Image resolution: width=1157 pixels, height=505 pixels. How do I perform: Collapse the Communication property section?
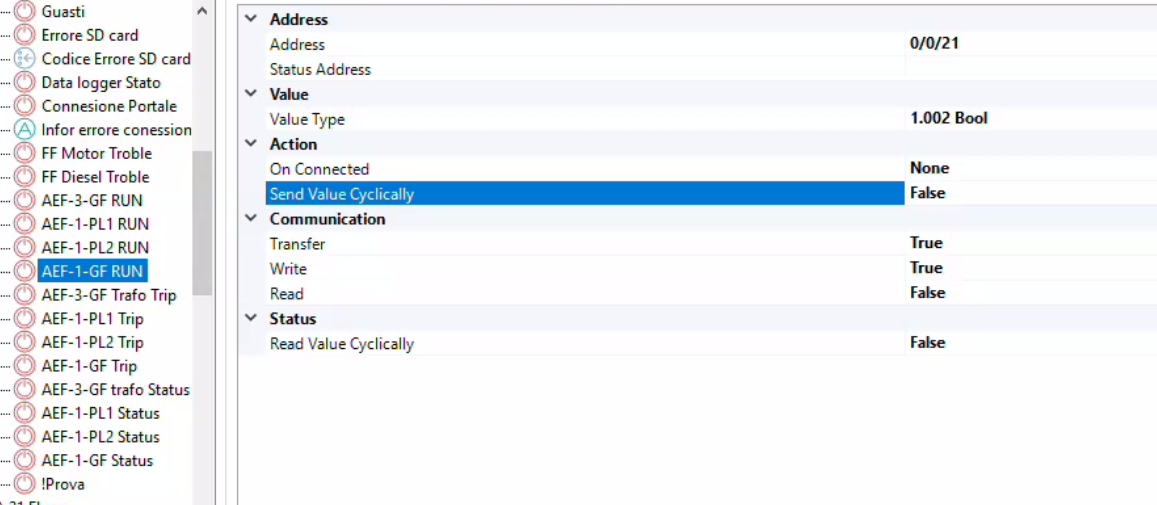251,218
